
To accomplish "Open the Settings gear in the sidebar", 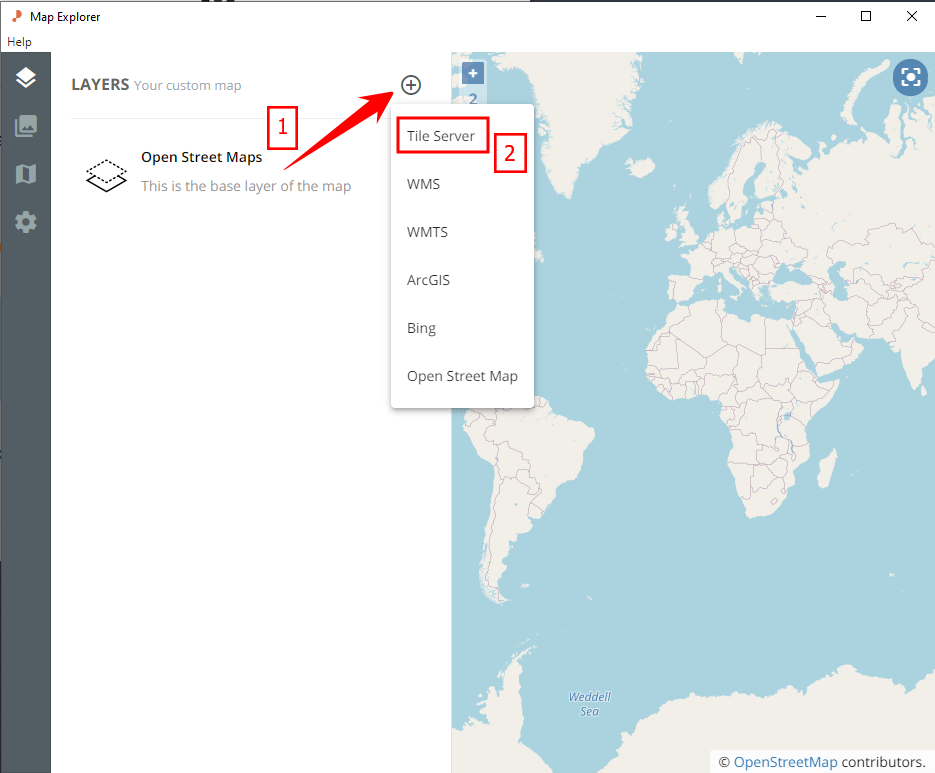I will tap(24, 221).
